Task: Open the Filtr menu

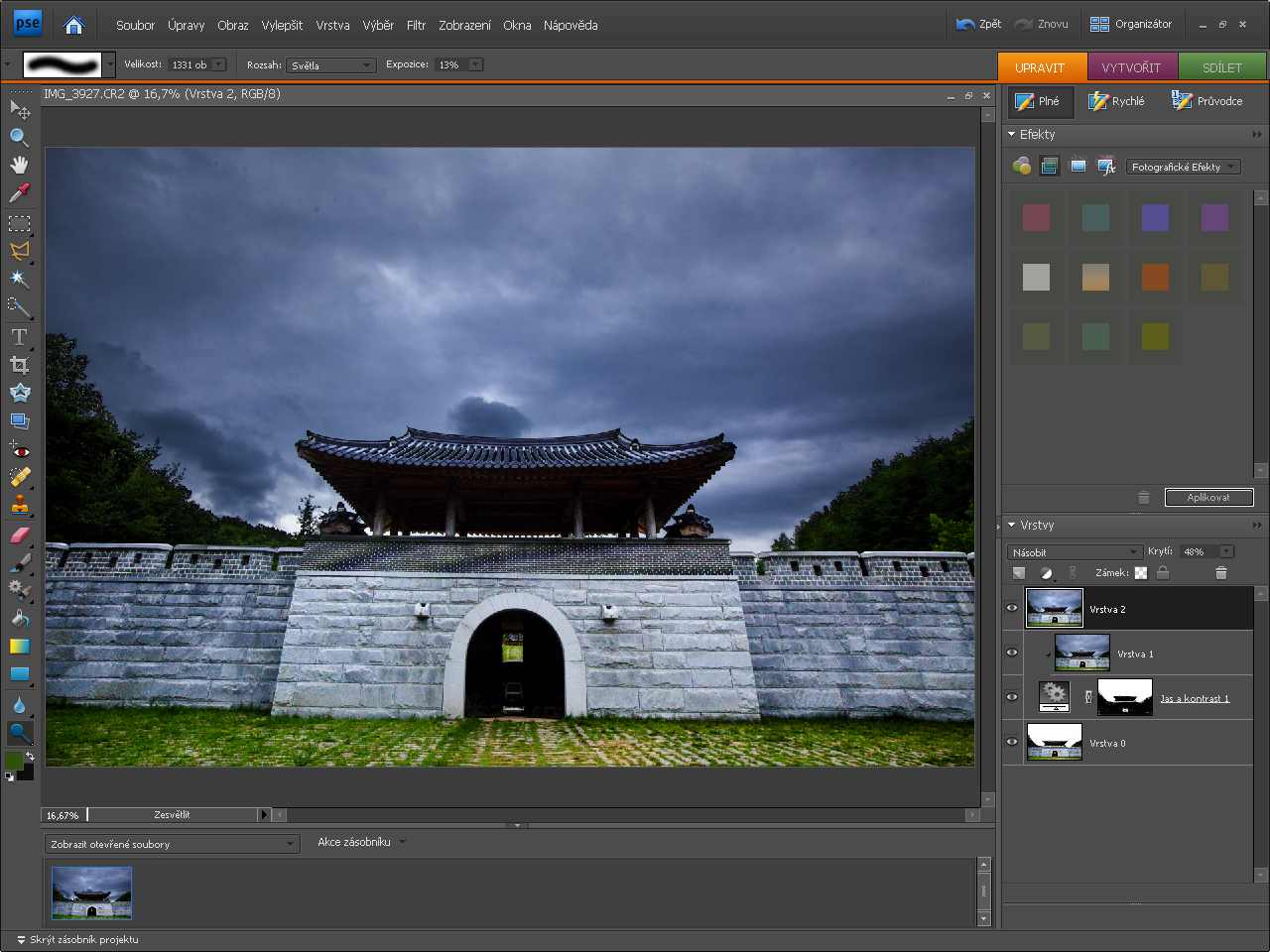Action: click(x=416, y=25)
